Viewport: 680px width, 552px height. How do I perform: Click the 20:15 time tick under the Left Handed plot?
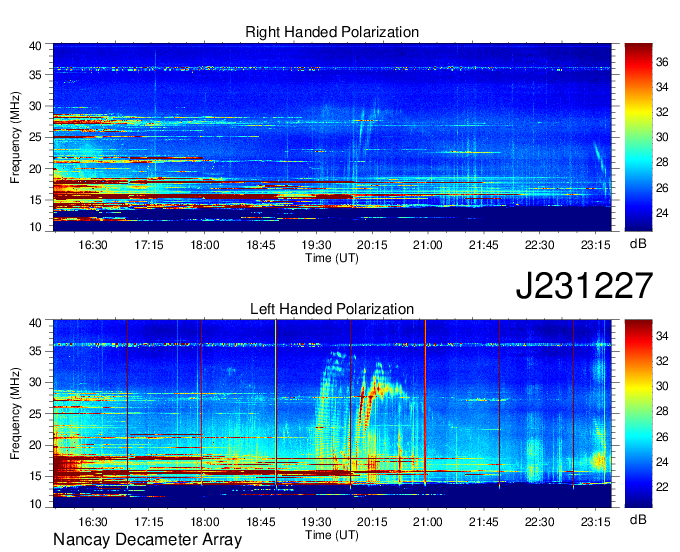pyautogui.click(x=372, y=522)
